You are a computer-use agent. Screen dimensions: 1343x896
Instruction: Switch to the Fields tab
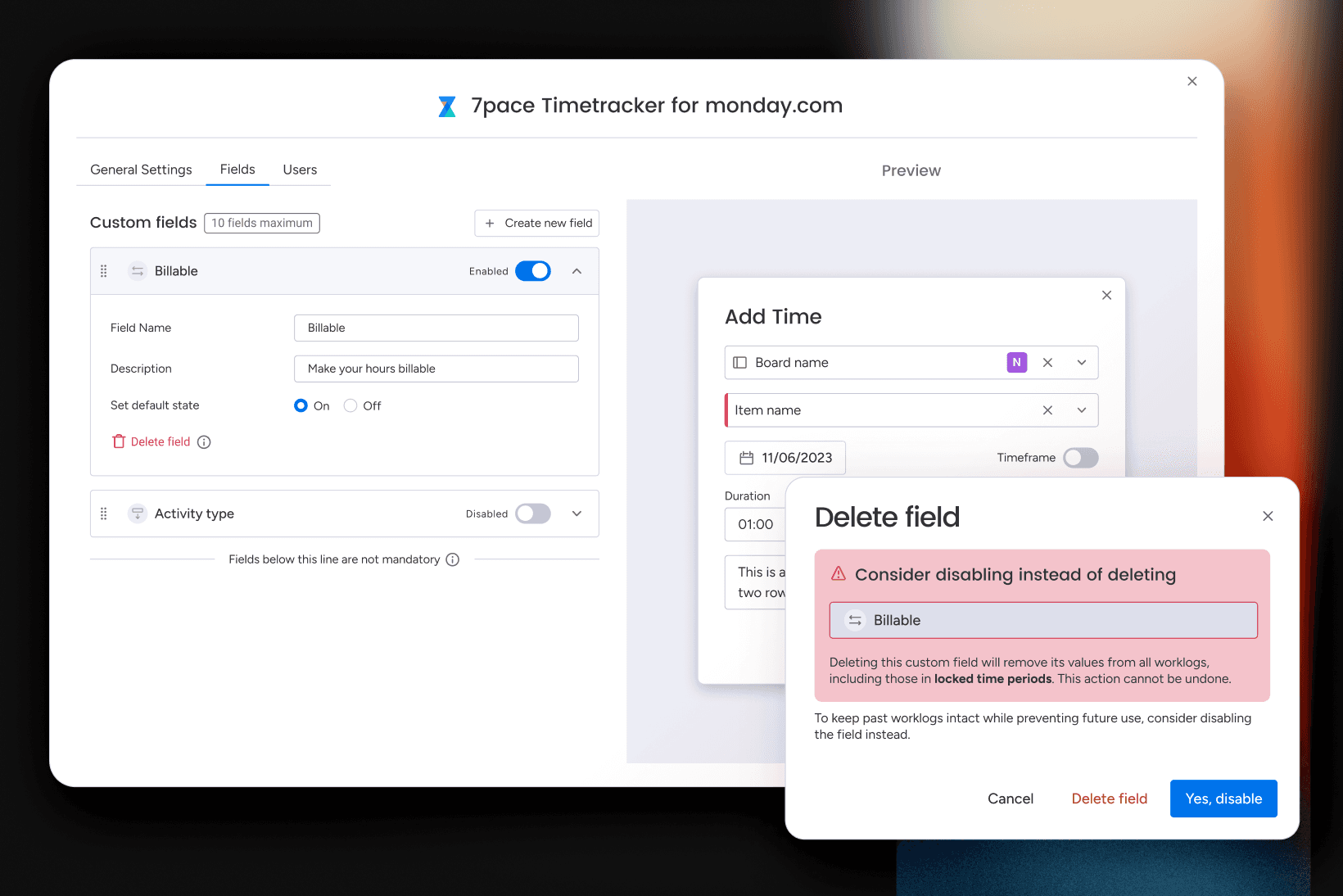click(x=237, y=170)
